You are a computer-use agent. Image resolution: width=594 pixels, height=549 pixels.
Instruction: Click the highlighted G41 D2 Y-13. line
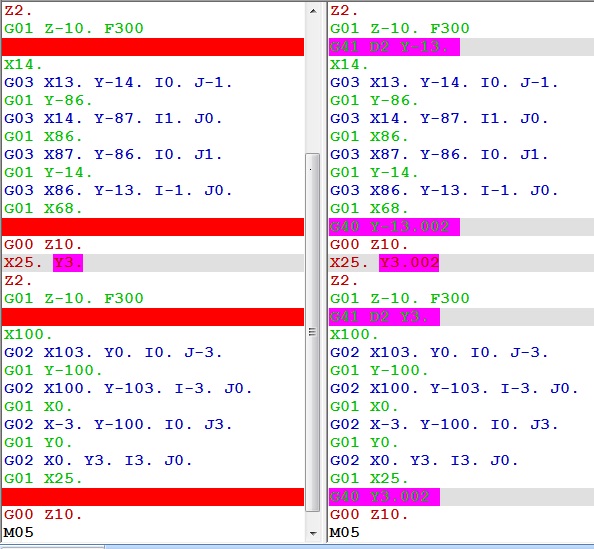pos(394,47)
